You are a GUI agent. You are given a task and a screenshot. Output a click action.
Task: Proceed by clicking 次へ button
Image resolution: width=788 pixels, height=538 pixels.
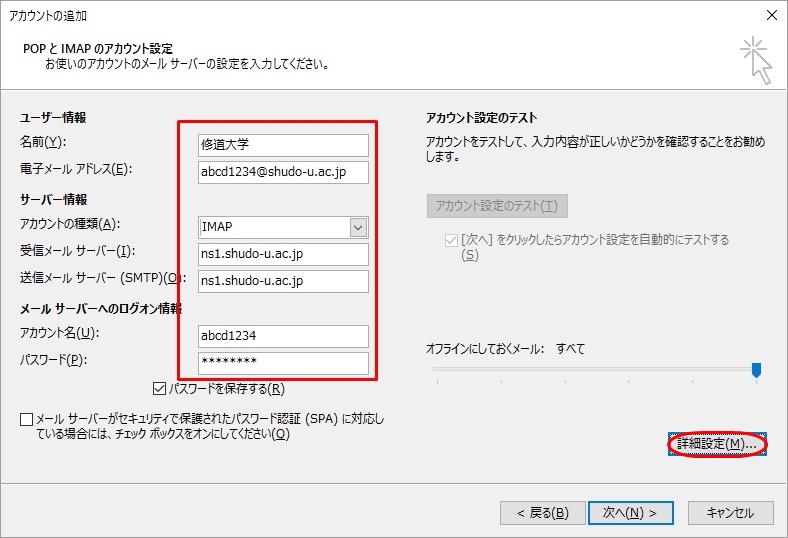(630, 513)
